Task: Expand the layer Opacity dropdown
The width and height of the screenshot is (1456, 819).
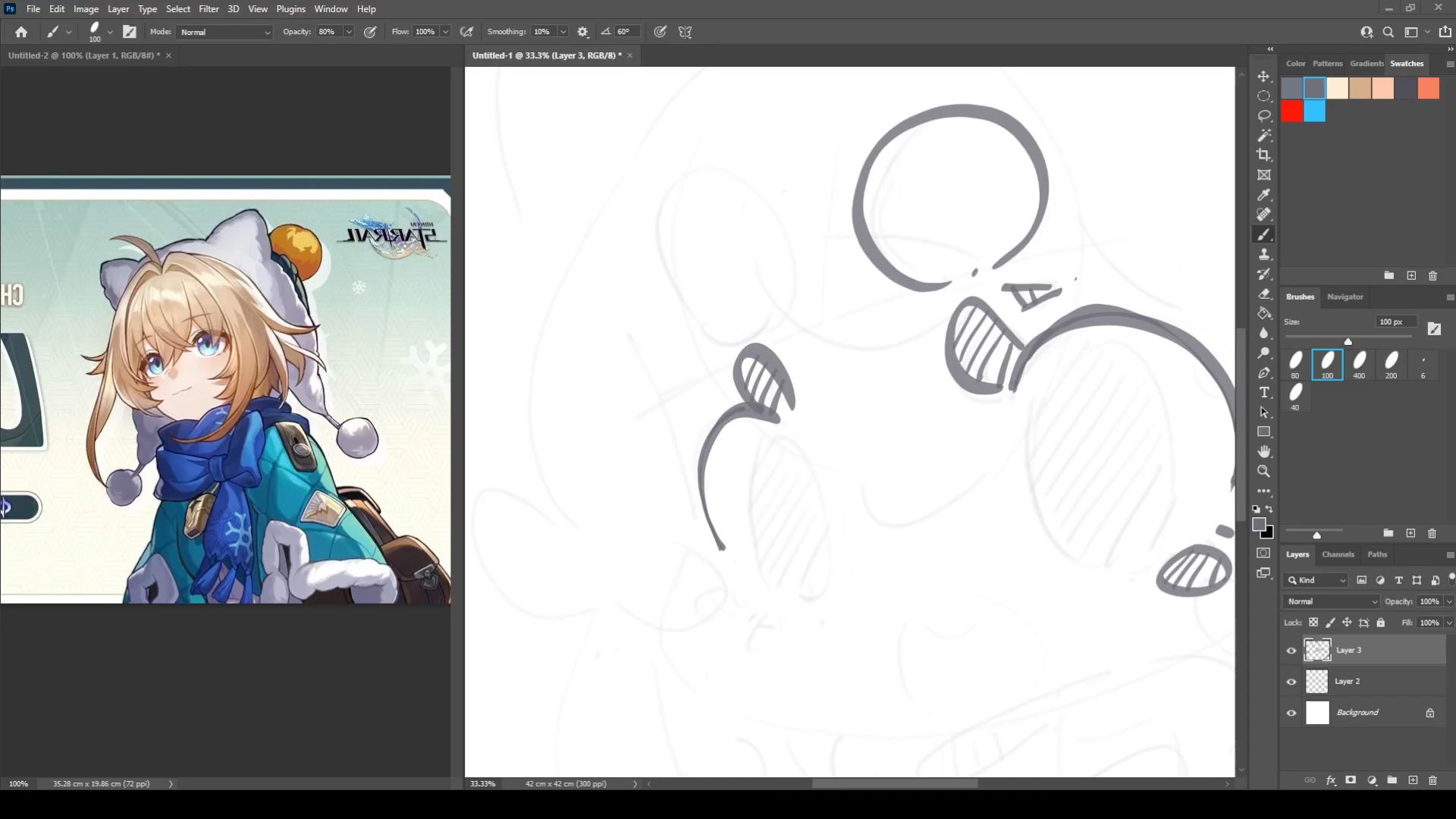Action: tap(1449, 601)
